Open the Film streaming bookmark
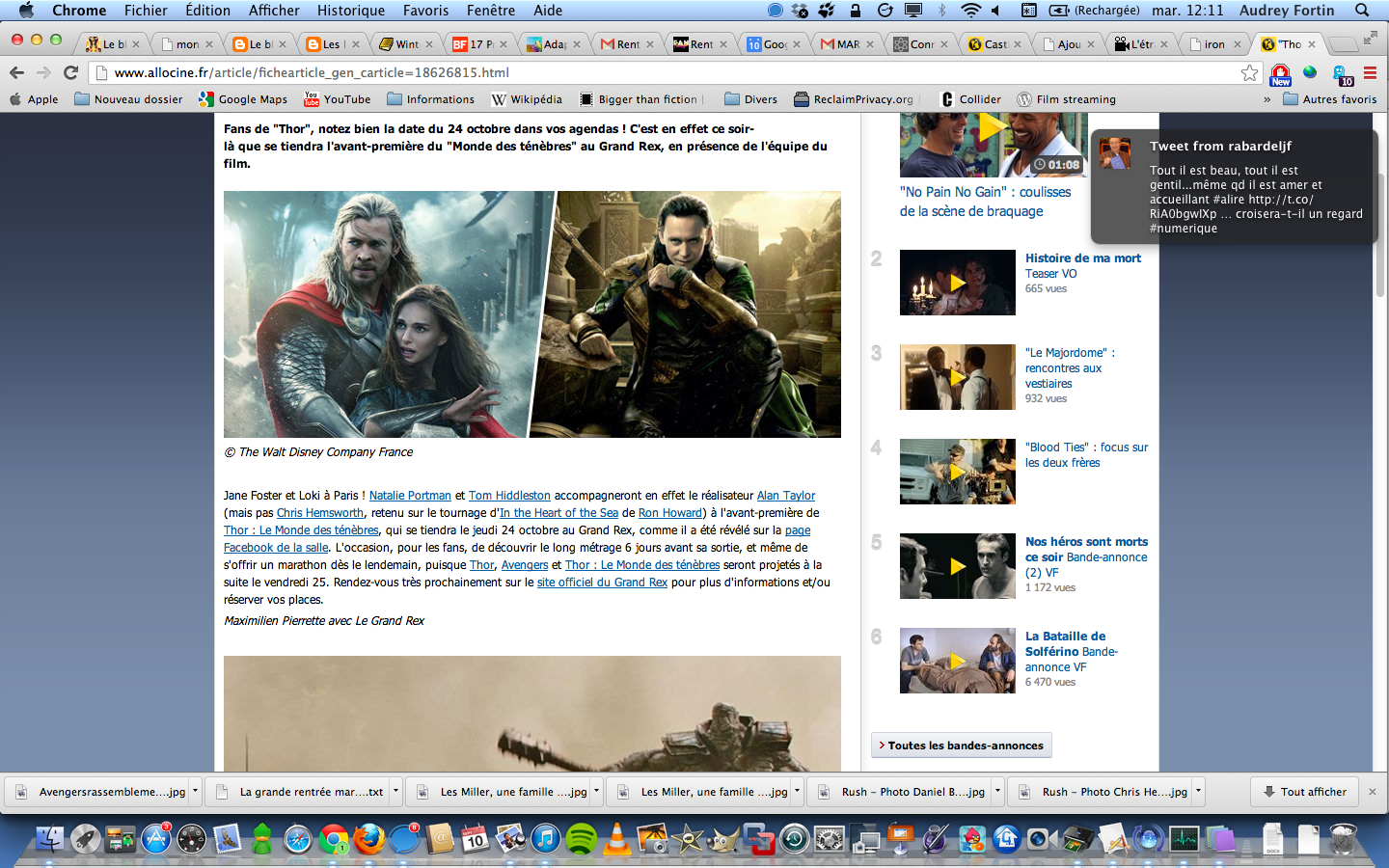1389x868 pixels. click(x=1066, y=99)
